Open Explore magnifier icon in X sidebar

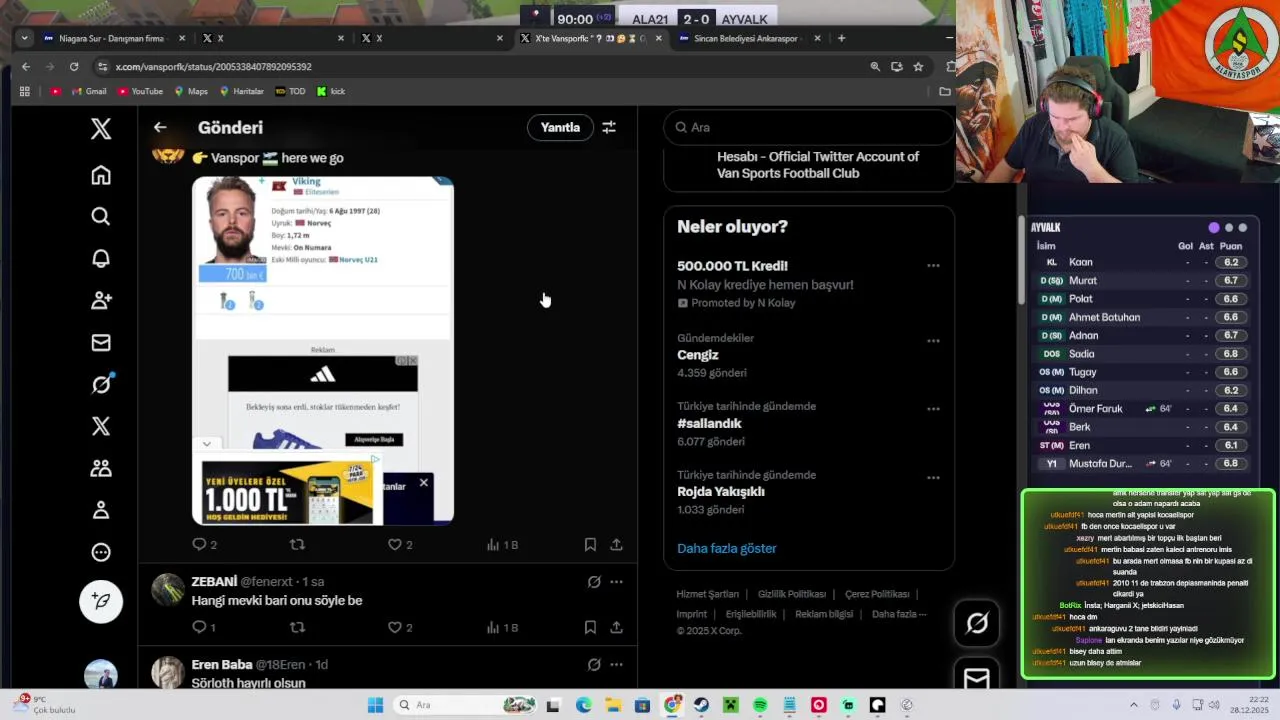coord(101,217)
